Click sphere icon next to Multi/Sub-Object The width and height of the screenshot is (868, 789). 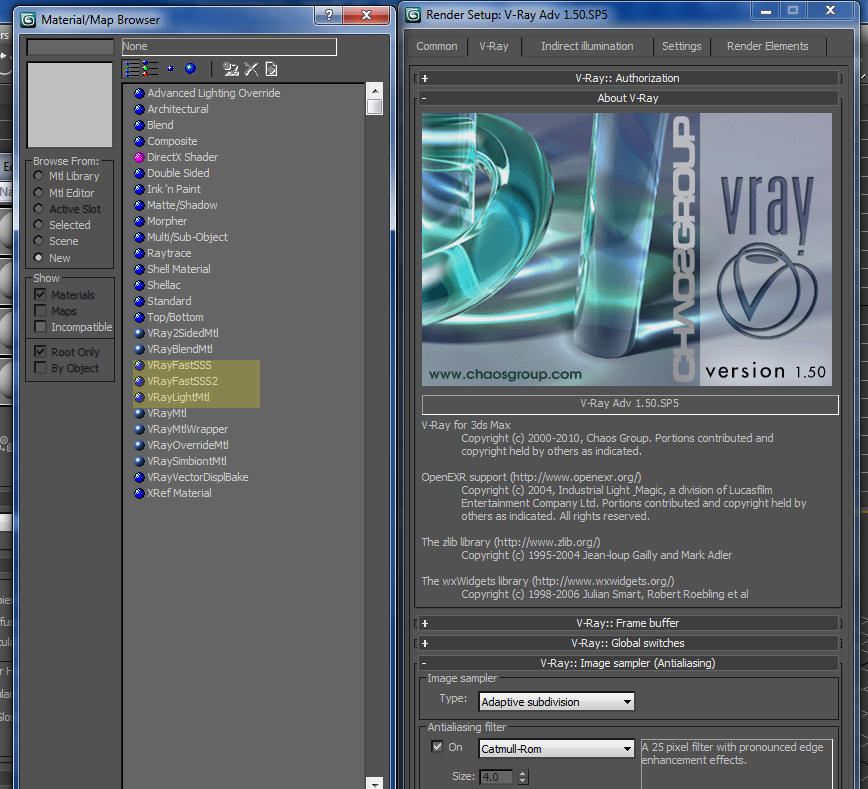pyautogui.click(x=139, y=238)
